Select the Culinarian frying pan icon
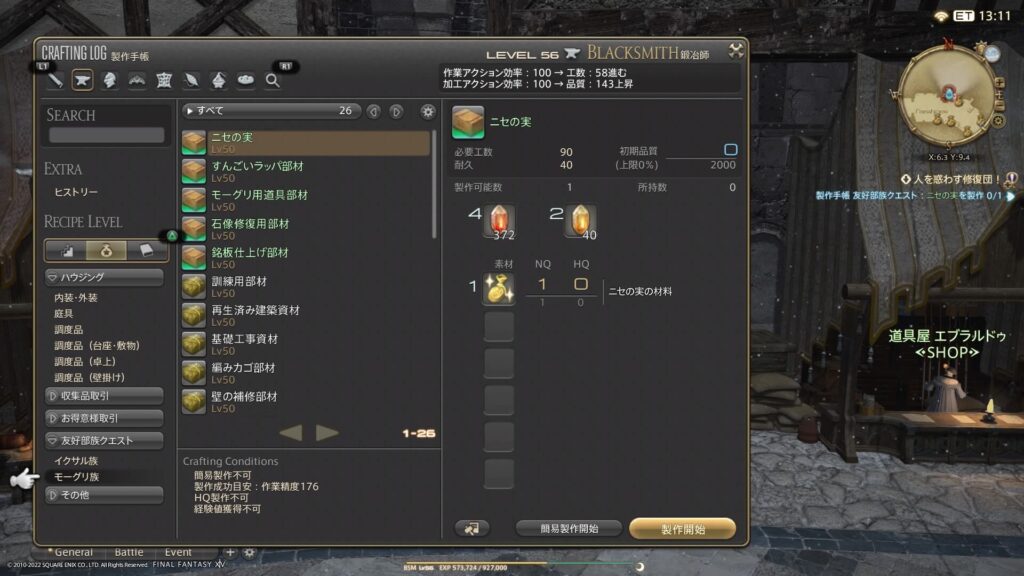This screenshot has width=1024, height=576. [246, 80]
